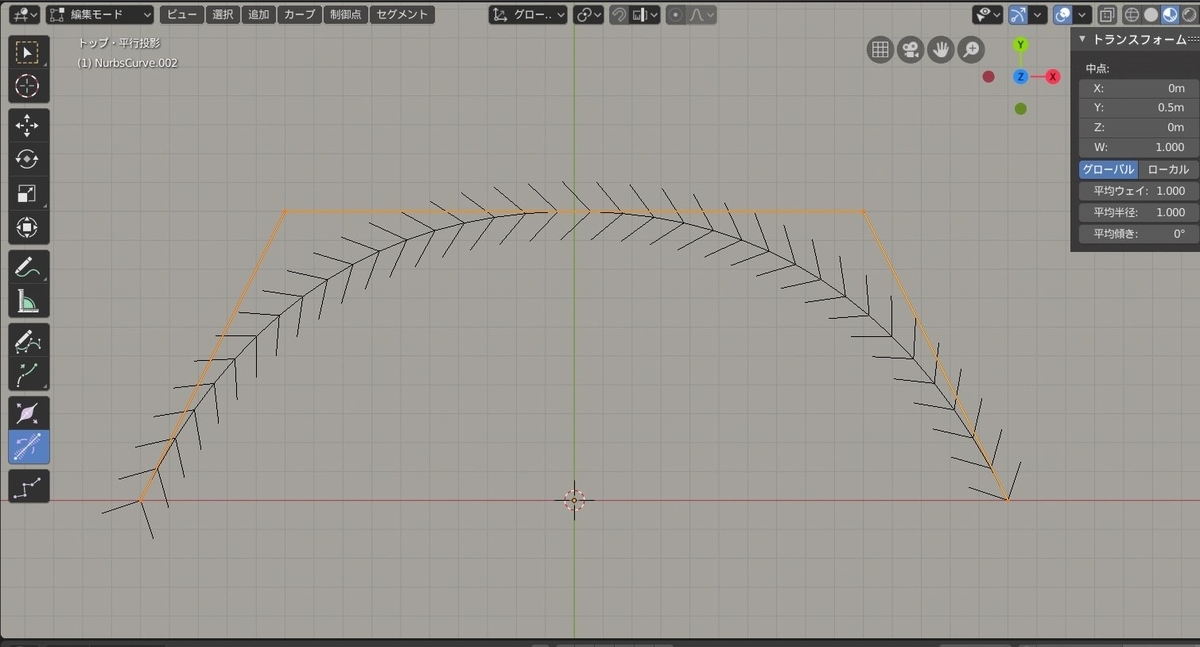The height and width of the screenshot is (647, 1200).
Task: Select the Extrude curve tool
Action: click(28, 374)
